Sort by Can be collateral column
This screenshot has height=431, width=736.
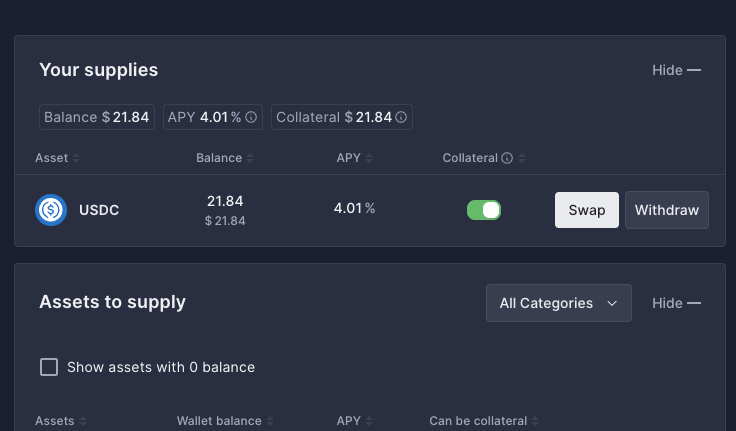[x=537, y=421]
